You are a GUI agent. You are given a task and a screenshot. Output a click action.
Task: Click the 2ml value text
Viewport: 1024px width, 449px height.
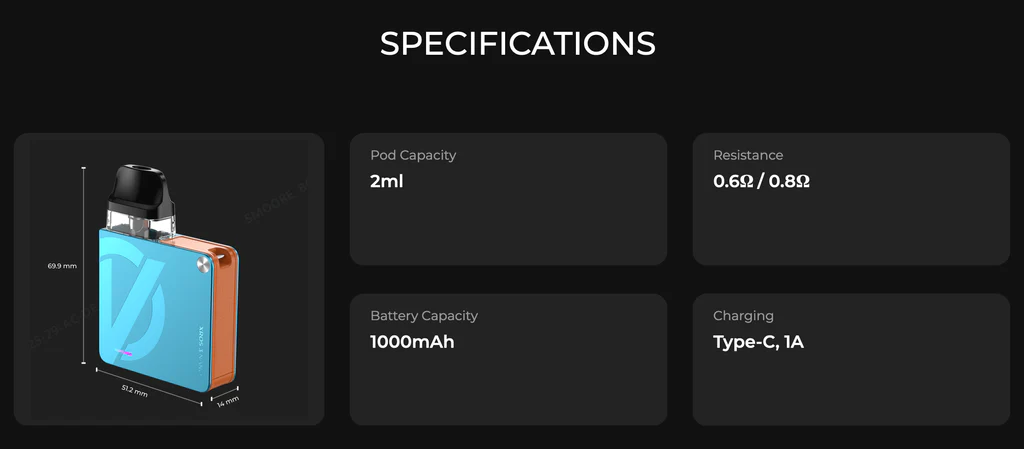tap(387, 181)
